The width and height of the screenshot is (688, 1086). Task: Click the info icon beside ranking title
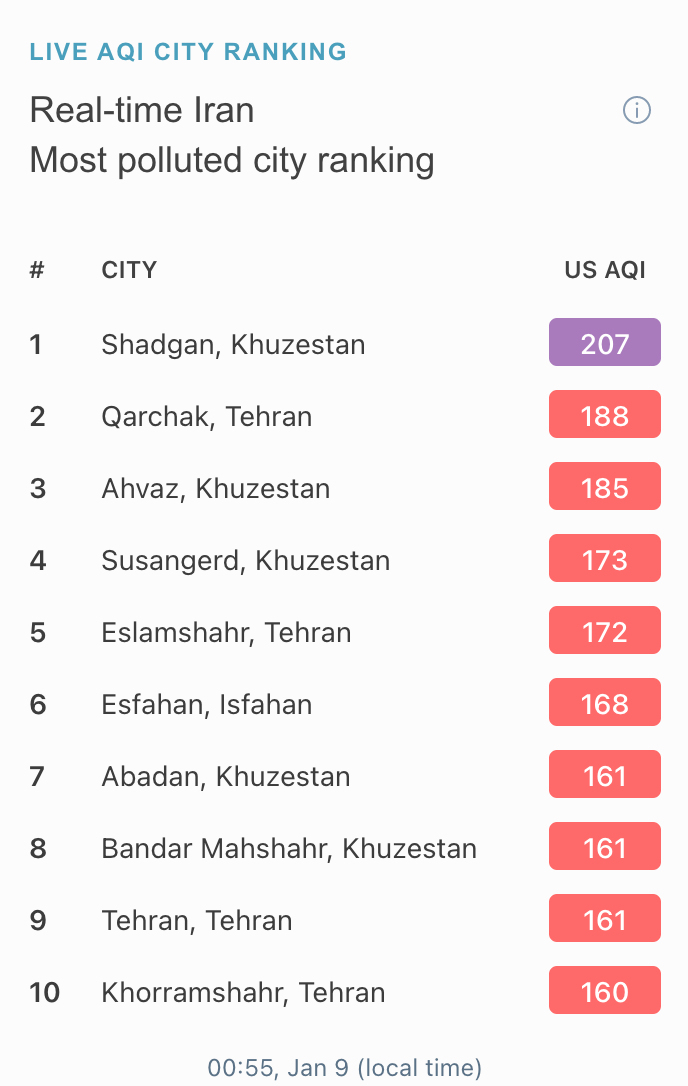pyautogui.click(x=636, y=110)
